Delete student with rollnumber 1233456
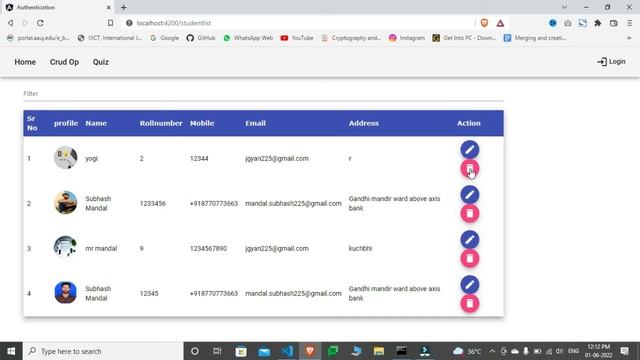The width and height of the screenshot is (640, 360). pos(469,213)
